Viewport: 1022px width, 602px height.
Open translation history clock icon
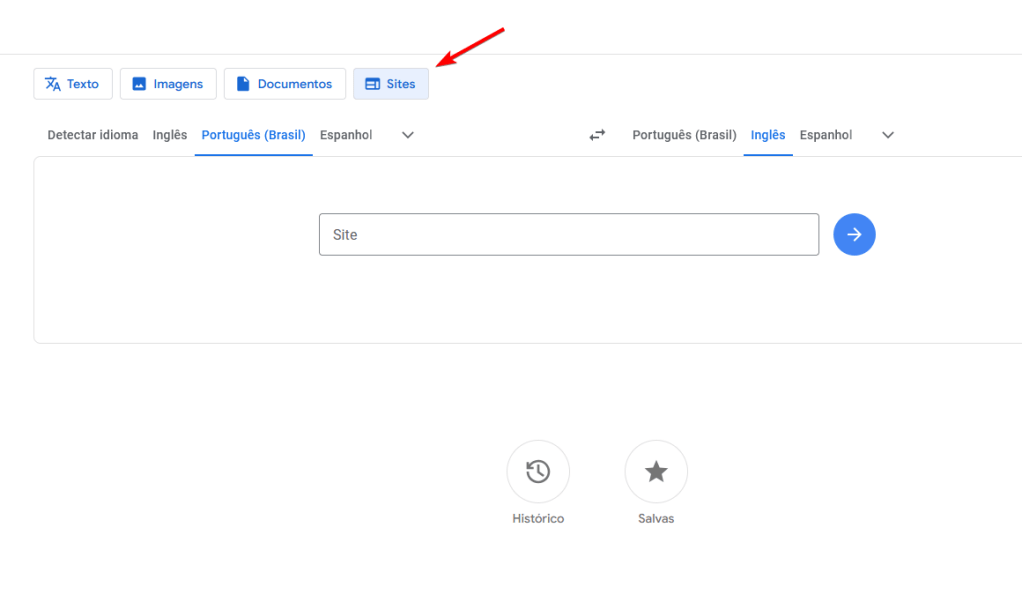538,471
